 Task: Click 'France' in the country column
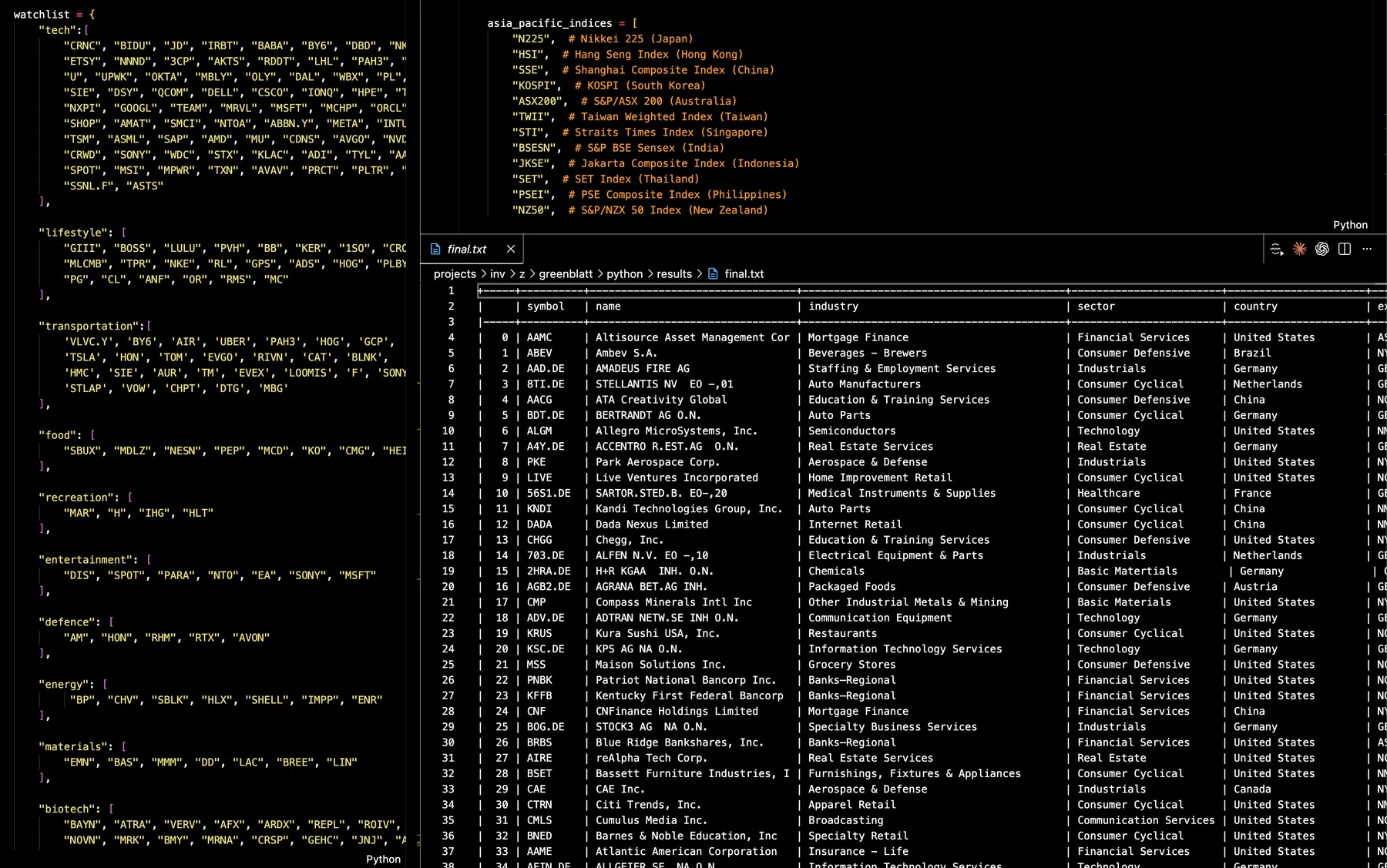(1252, 493)
